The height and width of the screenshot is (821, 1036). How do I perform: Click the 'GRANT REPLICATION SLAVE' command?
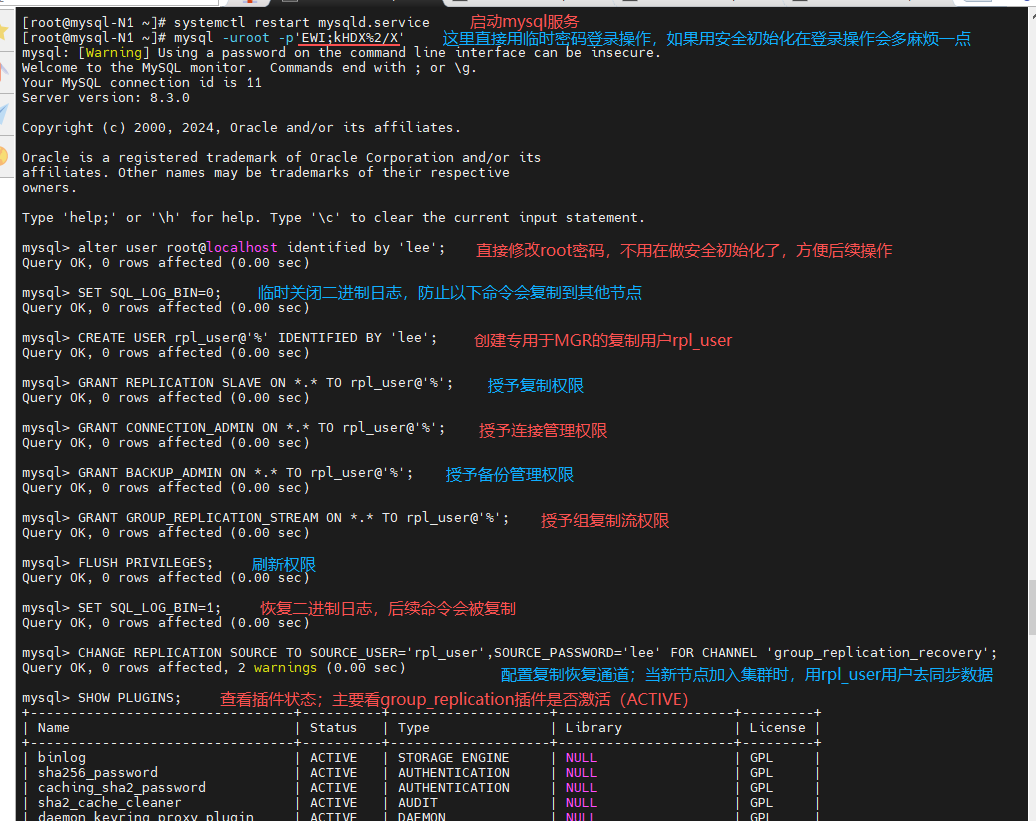click(x=266, y=382)
